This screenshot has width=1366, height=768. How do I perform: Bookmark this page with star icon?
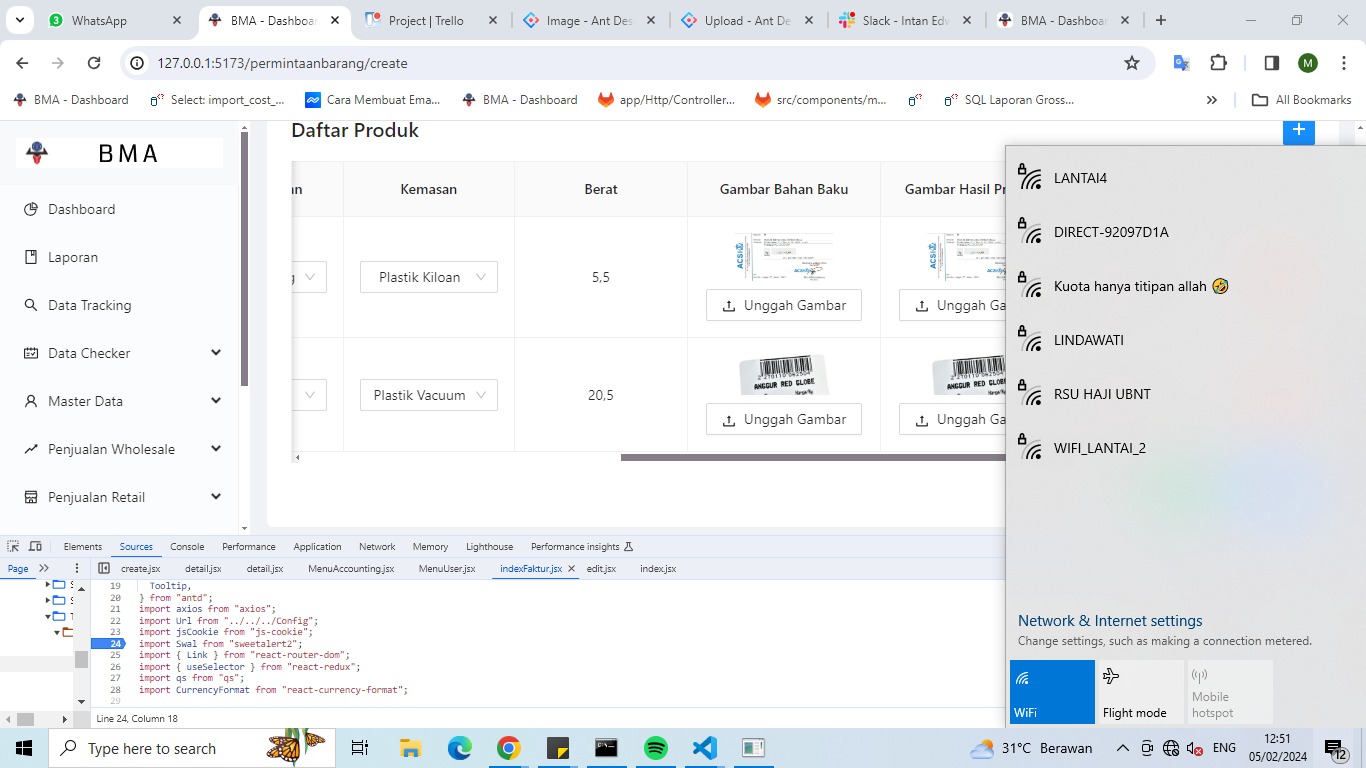point(1132,63)
